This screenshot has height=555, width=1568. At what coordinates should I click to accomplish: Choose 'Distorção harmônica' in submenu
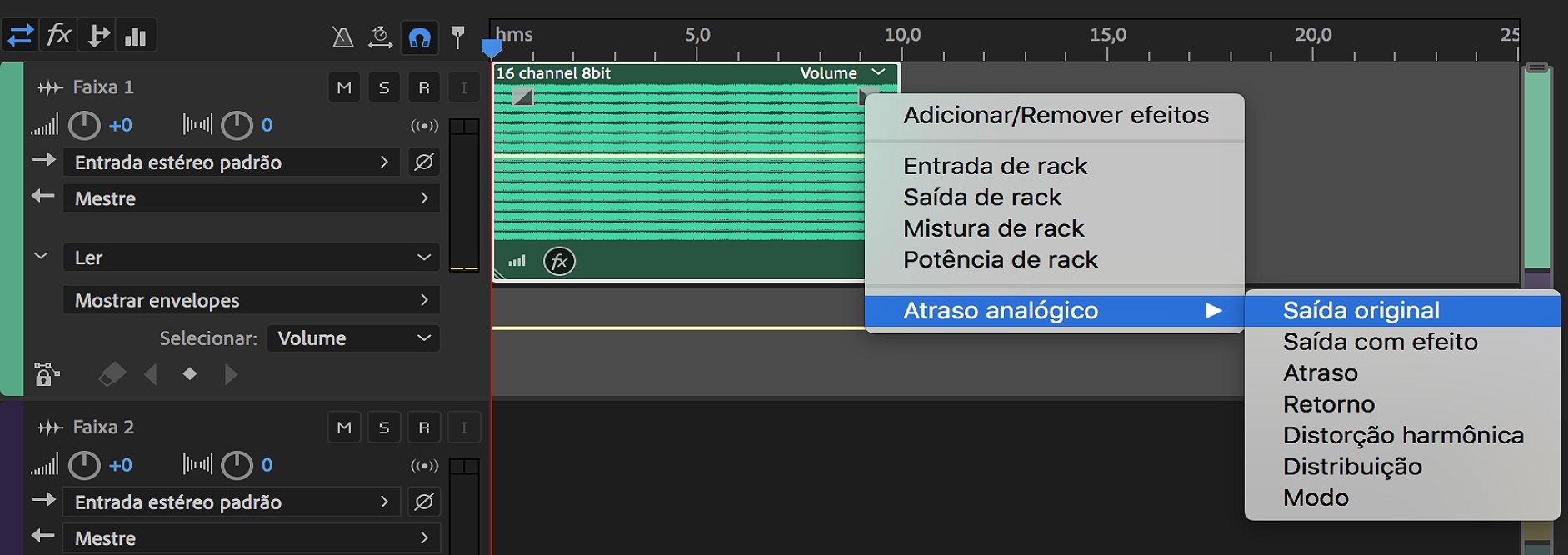point(1402,436)
